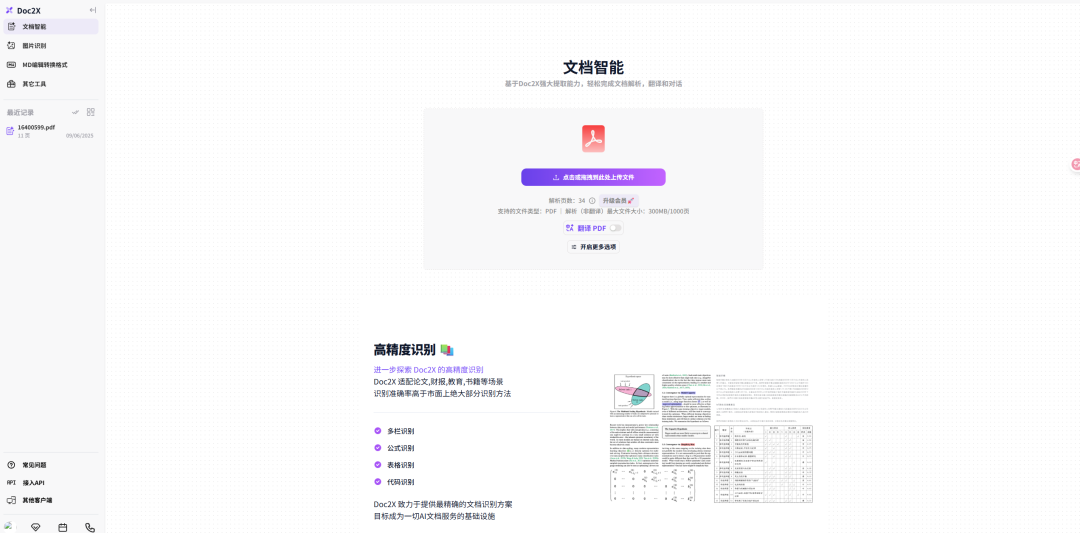Screen dimensions: 1080x533
Task: Click the select-all checkmark icon beside 最近记录
Action: (76, 112)
